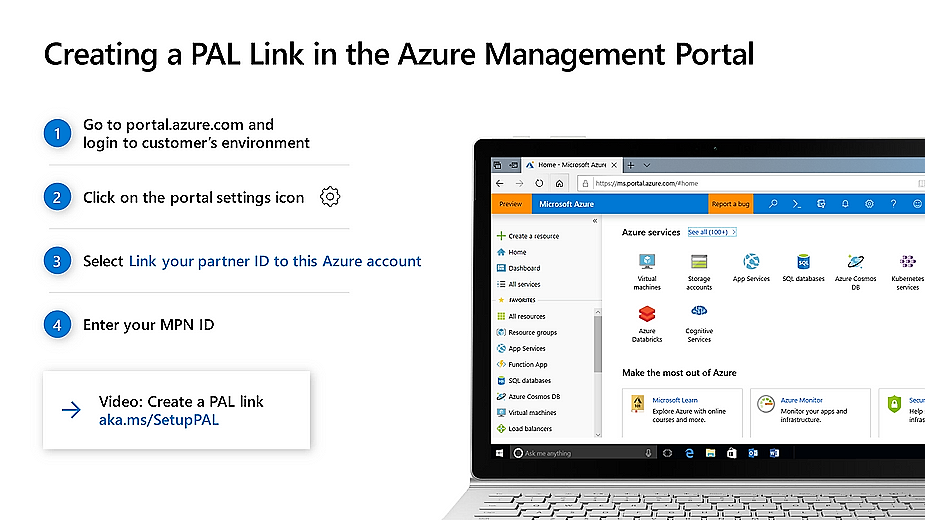925x520 pixels.
Task: Select Create a resource in sidebar
Action: (x=528, y=236)
